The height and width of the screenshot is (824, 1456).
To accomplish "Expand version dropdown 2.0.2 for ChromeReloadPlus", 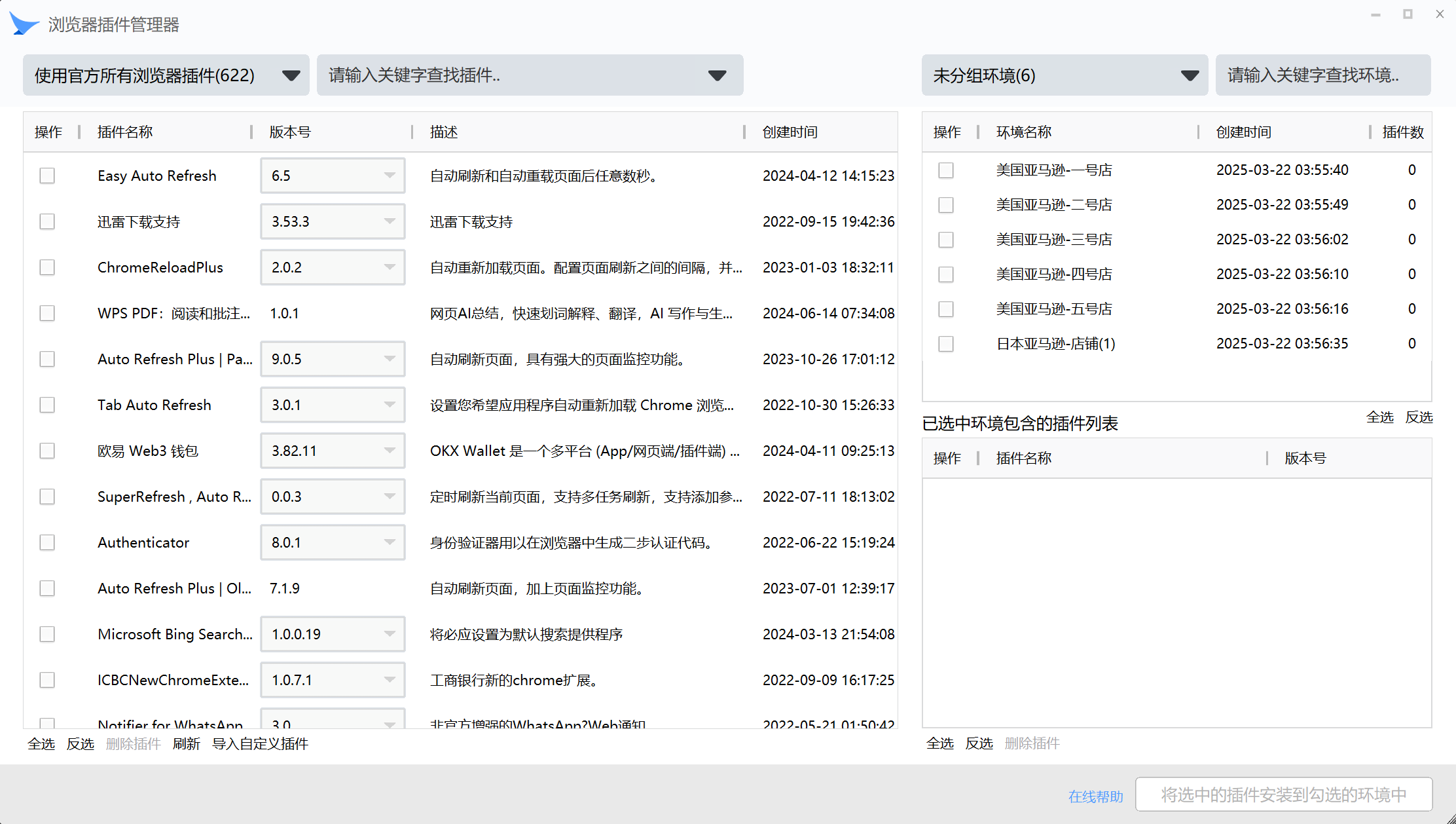I will coord(333,267).
